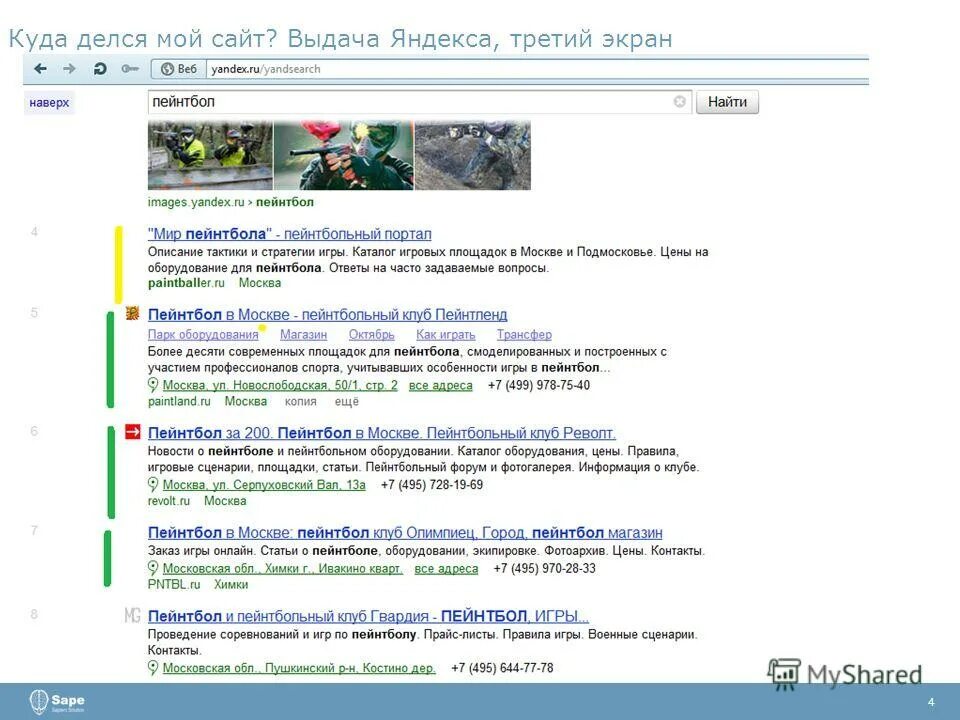
Task: Go back with the browser back arrow
Action: click(40, 69)
